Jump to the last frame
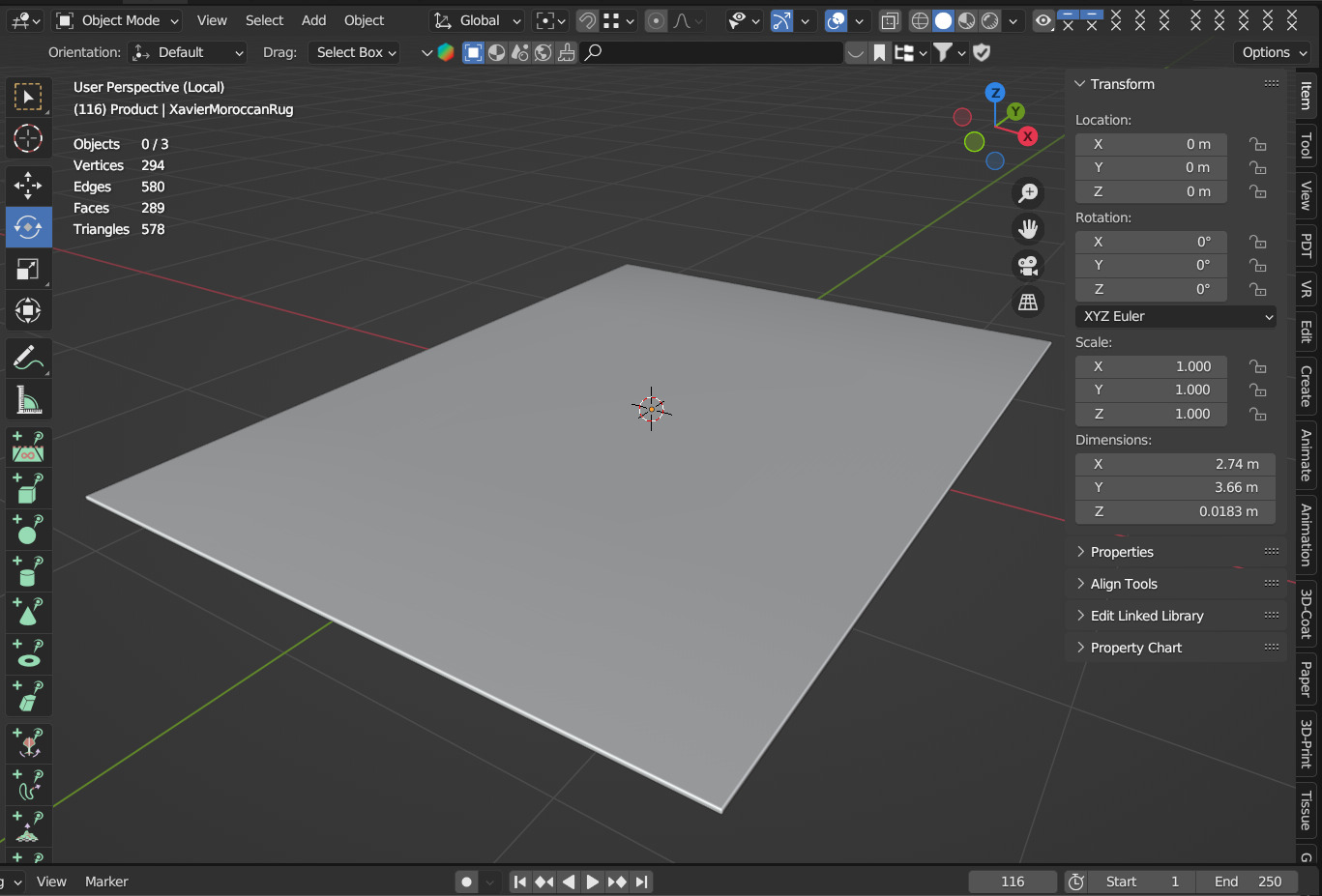Screen dimensions: 1322x896 [641, 882]
